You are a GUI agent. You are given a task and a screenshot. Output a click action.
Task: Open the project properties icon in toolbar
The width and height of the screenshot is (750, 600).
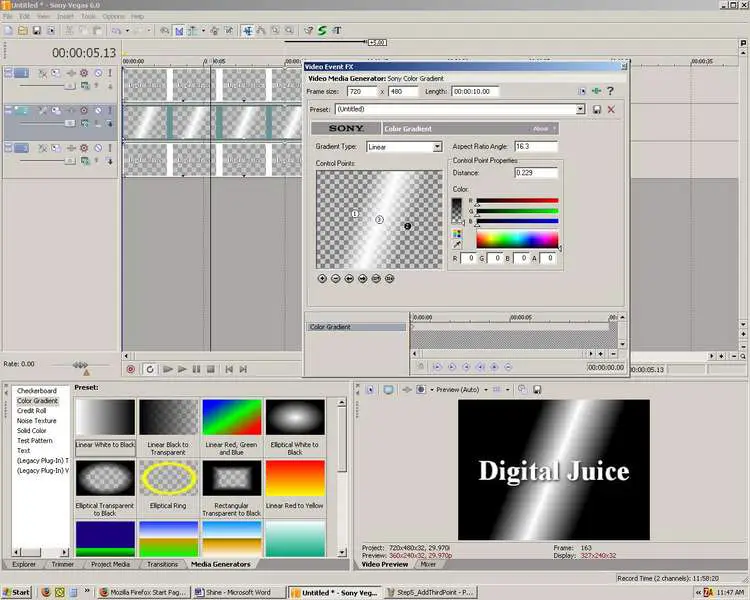51,31
